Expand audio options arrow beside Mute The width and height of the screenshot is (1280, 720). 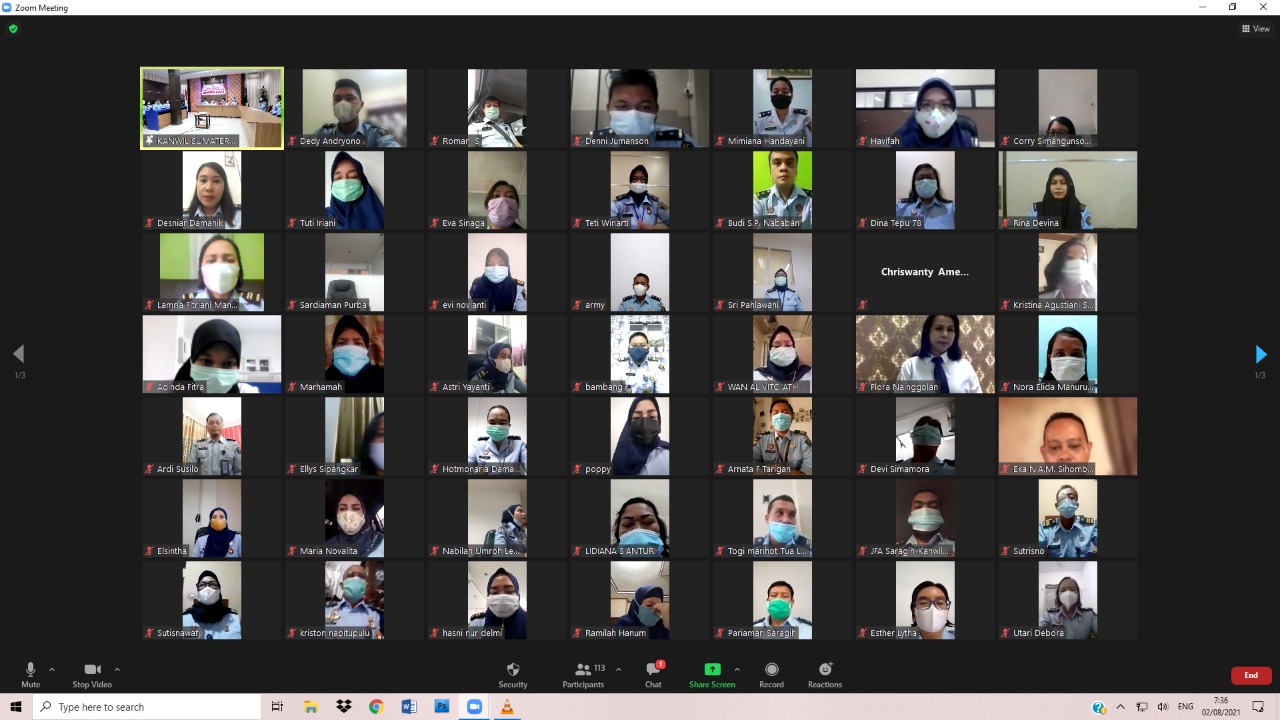(x=52, y=669)
